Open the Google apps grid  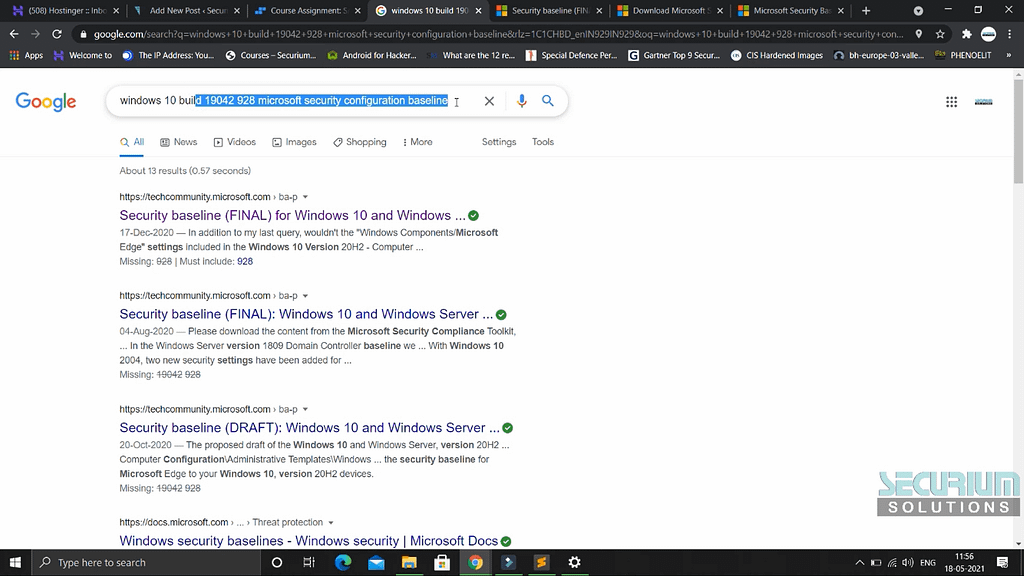pos(952,102)
